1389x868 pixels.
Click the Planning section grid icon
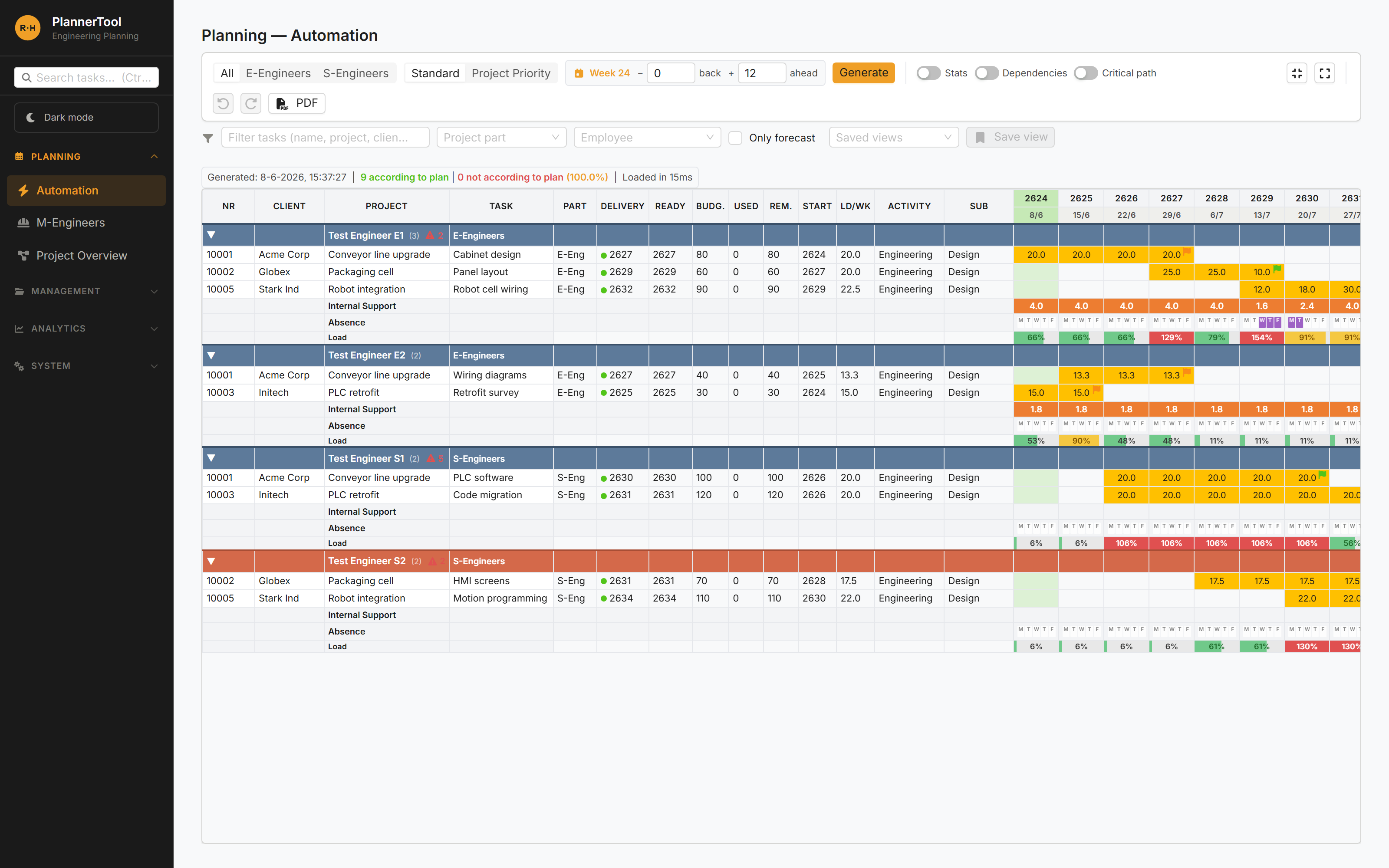pos(19,156)
